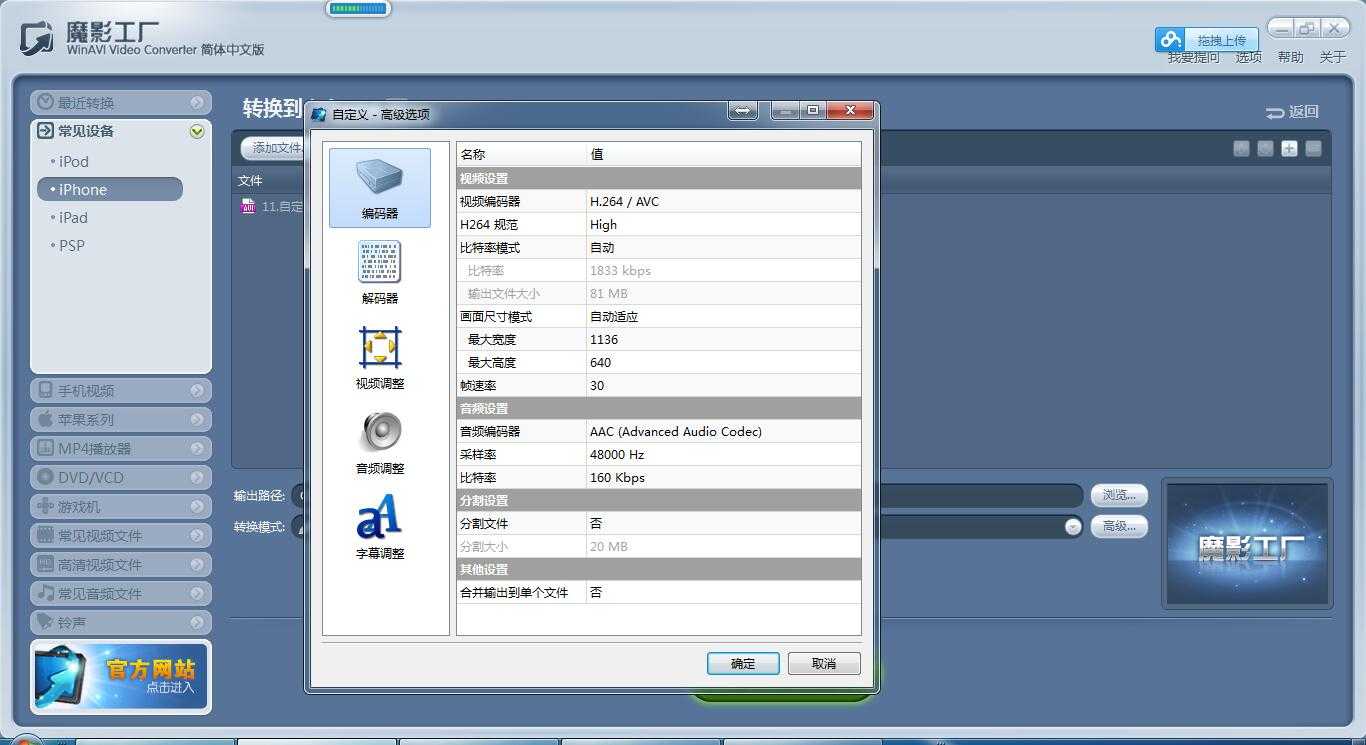1366x745 pixels.
Task: Open the 转换模式 dropdown arrow
Action: pos(1073,526)
